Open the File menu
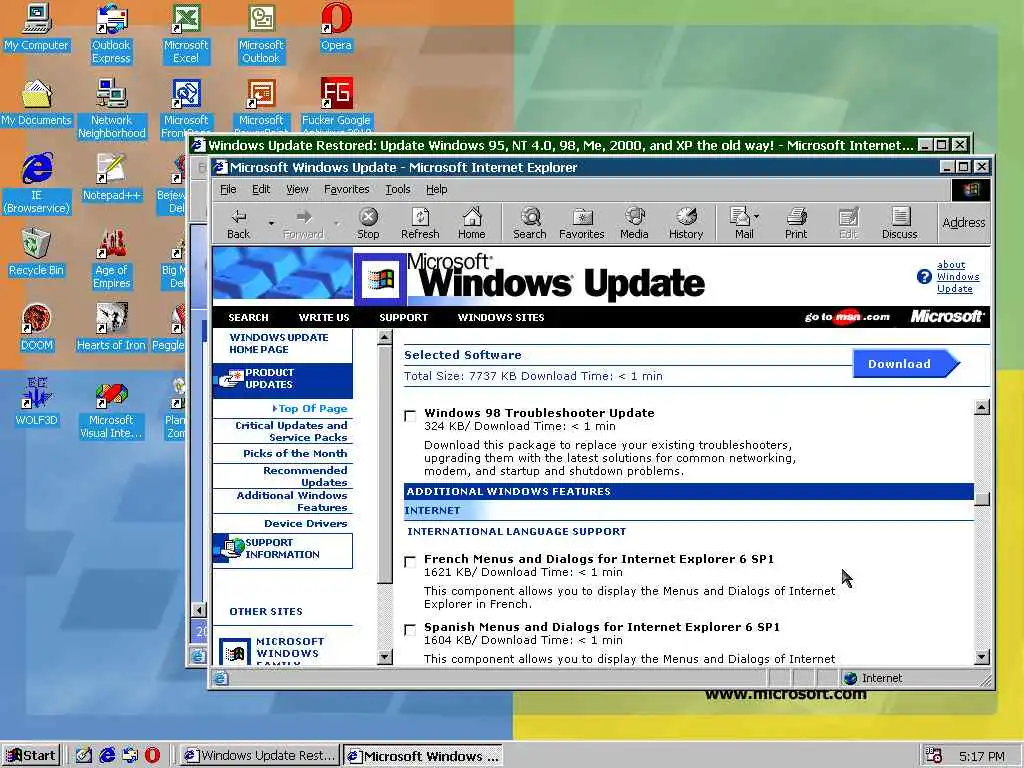This screenshot has width=1024, height=768. coord(229,189)
